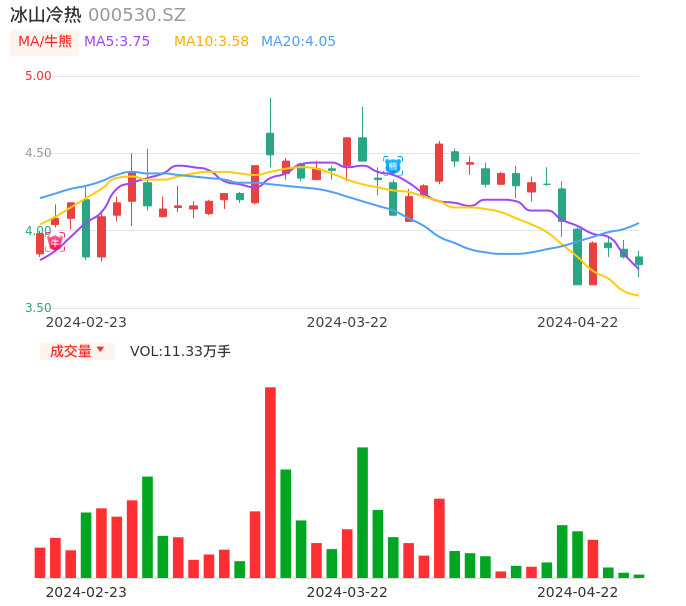Select the tallest green volume bar
686x606 pixels.
click(362, 512)
